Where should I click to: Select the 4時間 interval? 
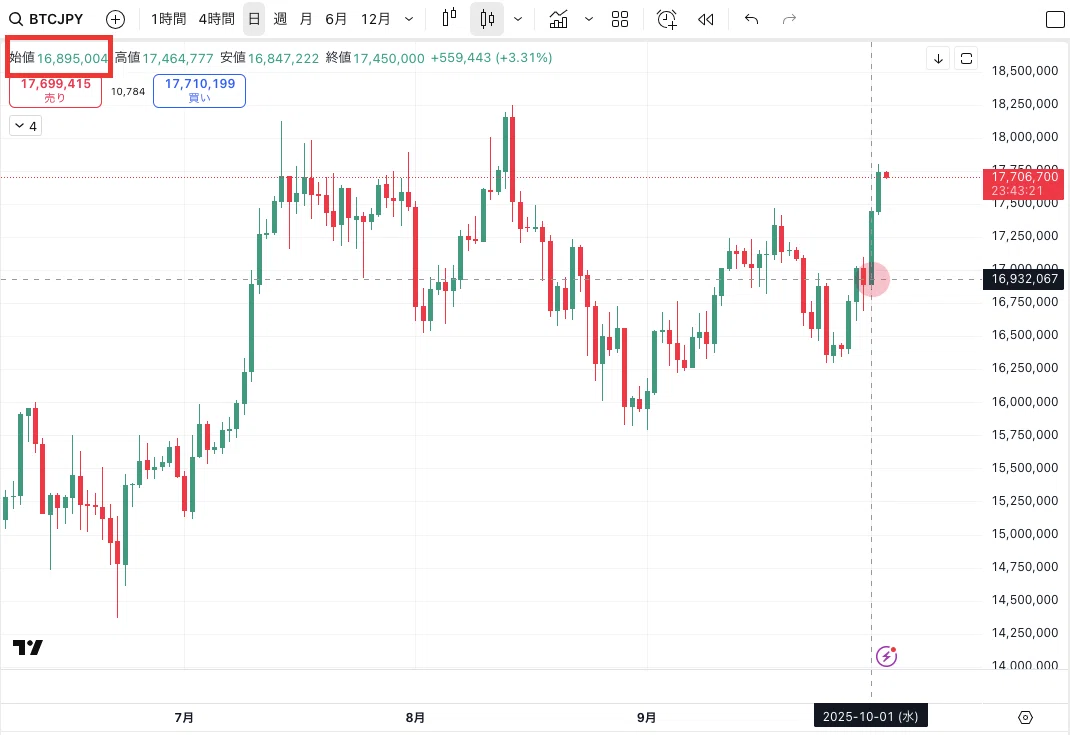[216, 19]
